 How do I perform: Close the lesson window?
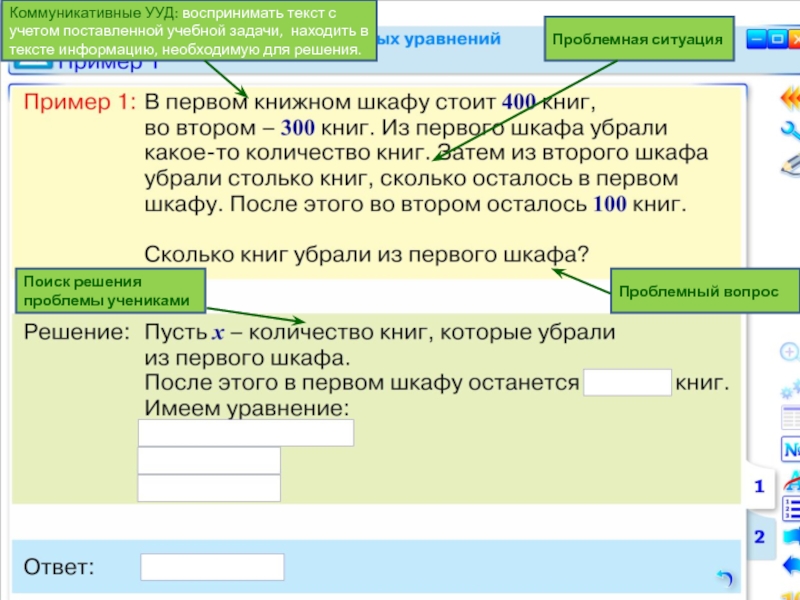coord(794,39)
